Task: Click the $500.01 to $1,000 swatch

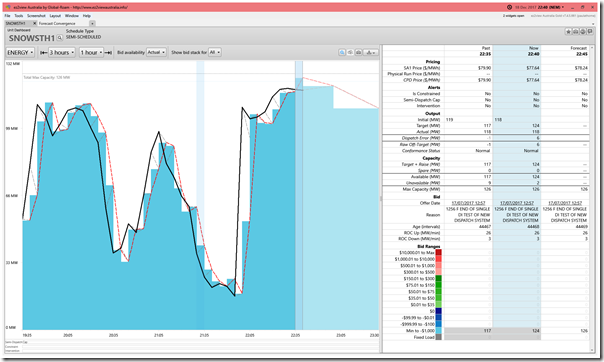Action: (438, 266)
